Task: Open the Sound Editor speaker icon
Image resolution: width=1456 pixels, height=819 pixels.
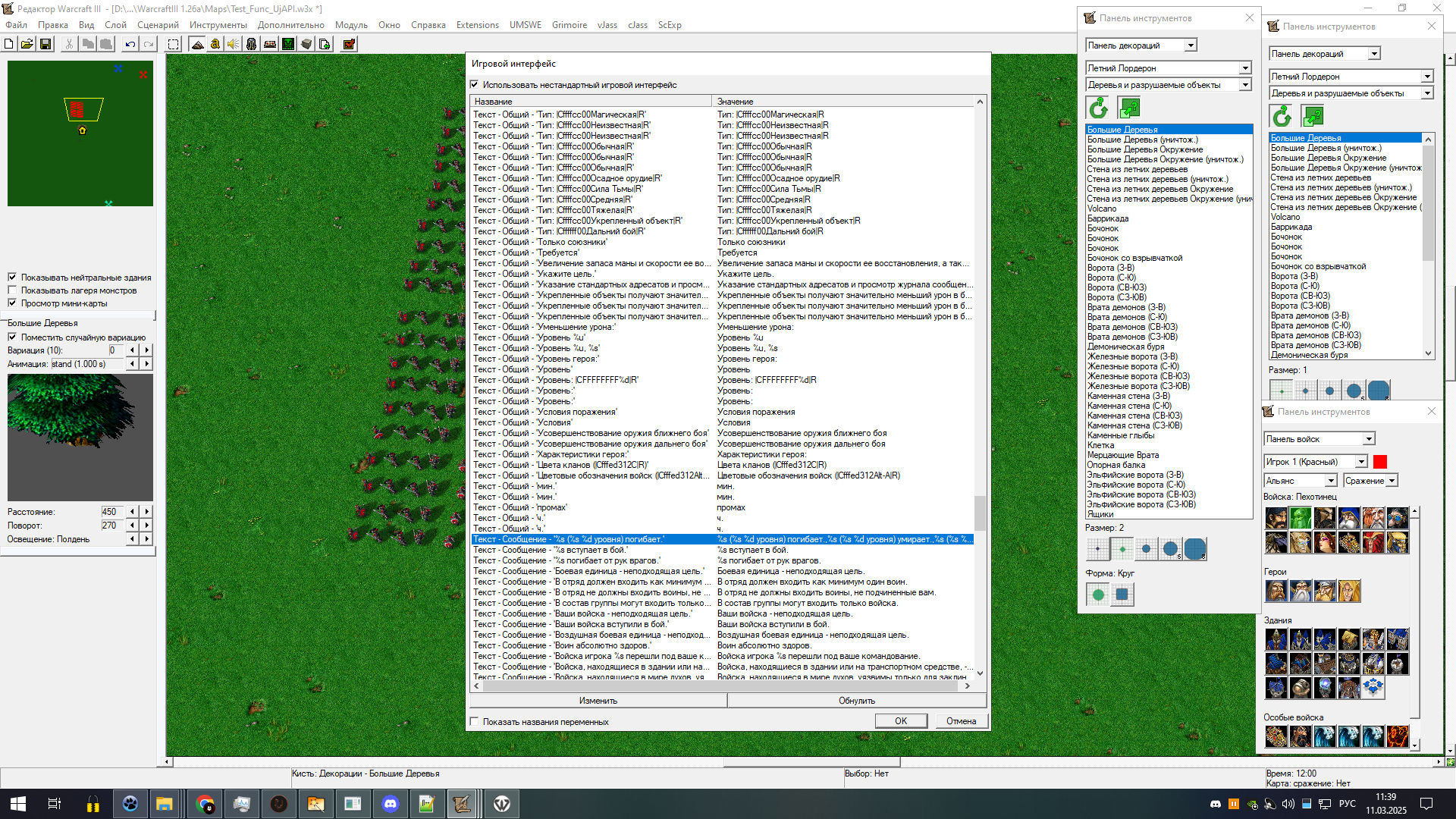Action: coord(234,44)
